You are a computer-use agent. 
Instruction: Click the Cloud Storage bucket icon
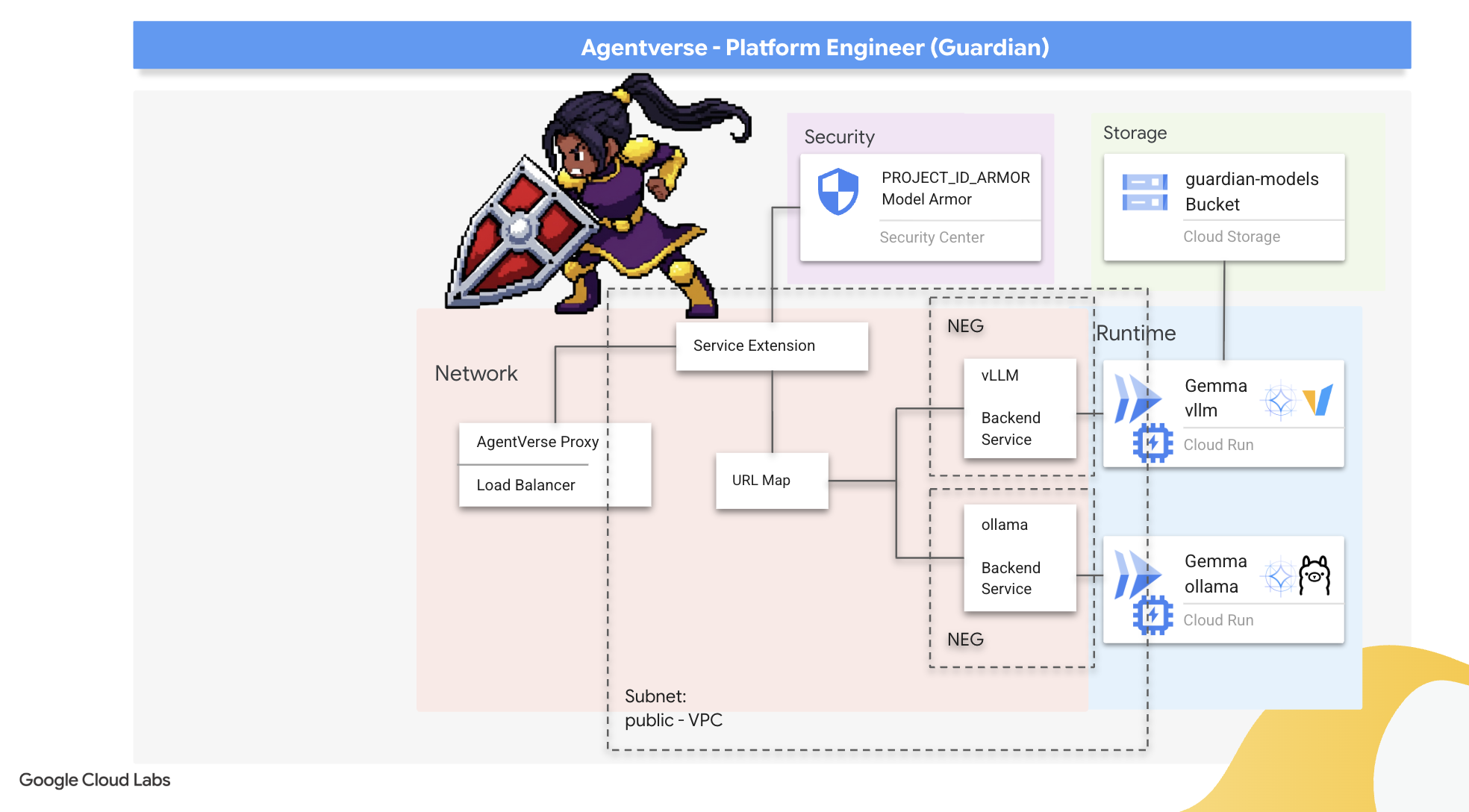click(x=1144, y=192)
